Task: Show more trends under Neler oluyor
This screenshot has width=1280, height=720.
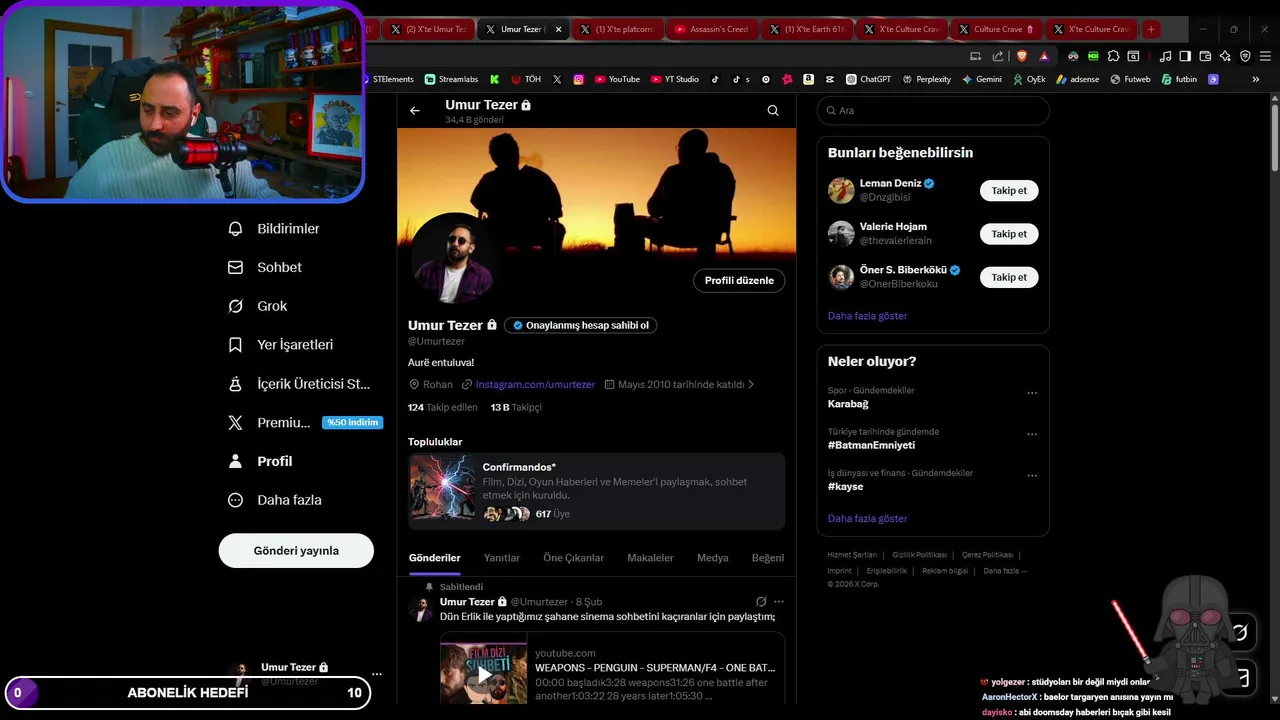Action: 867,519
